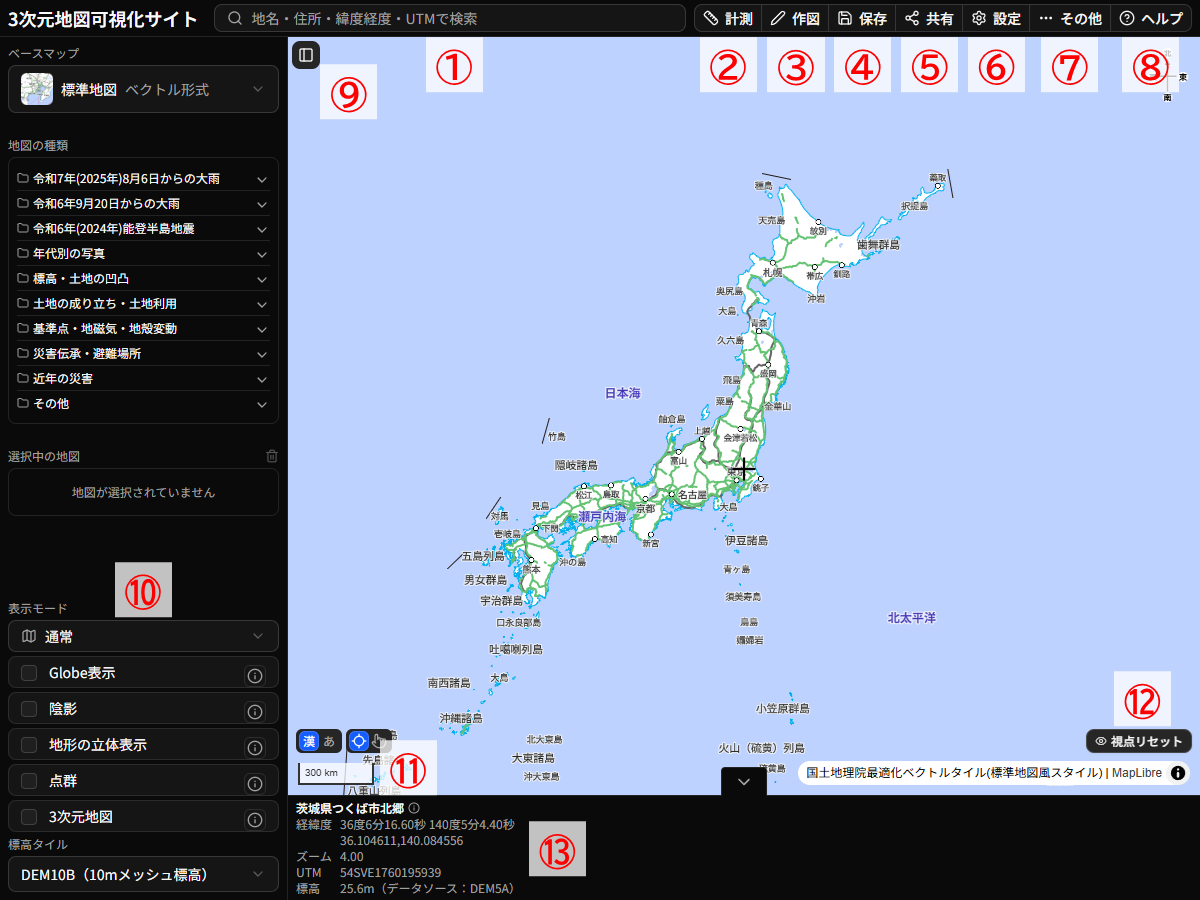Open the info icon for 3次元地図
The image size is (1200, 900).
(x=255, y=820)
